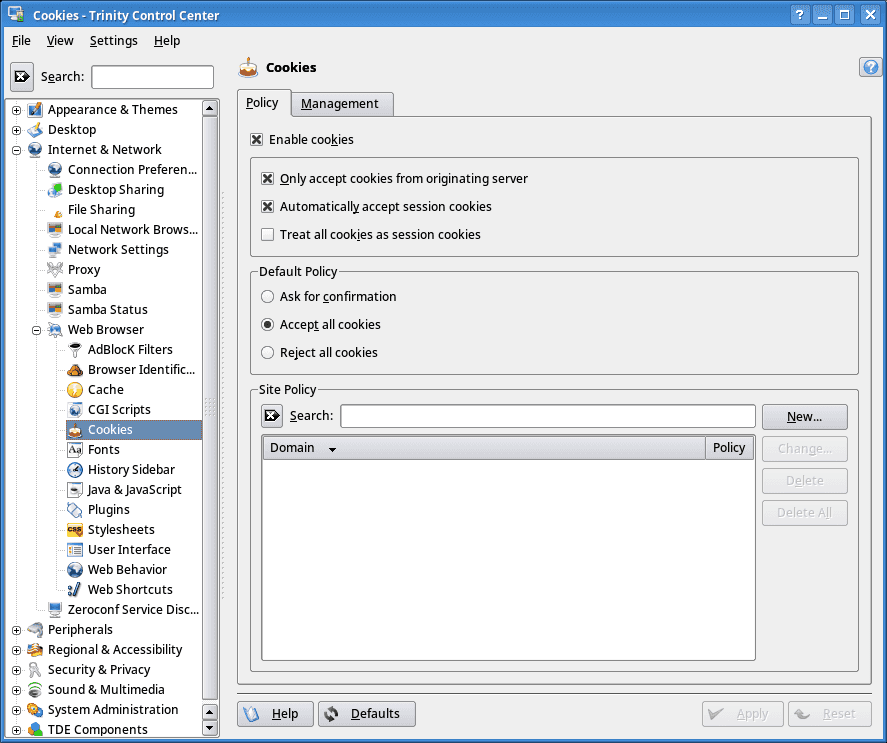
Task: Click the Web Shortcuts icon
Action: point(75,590)
